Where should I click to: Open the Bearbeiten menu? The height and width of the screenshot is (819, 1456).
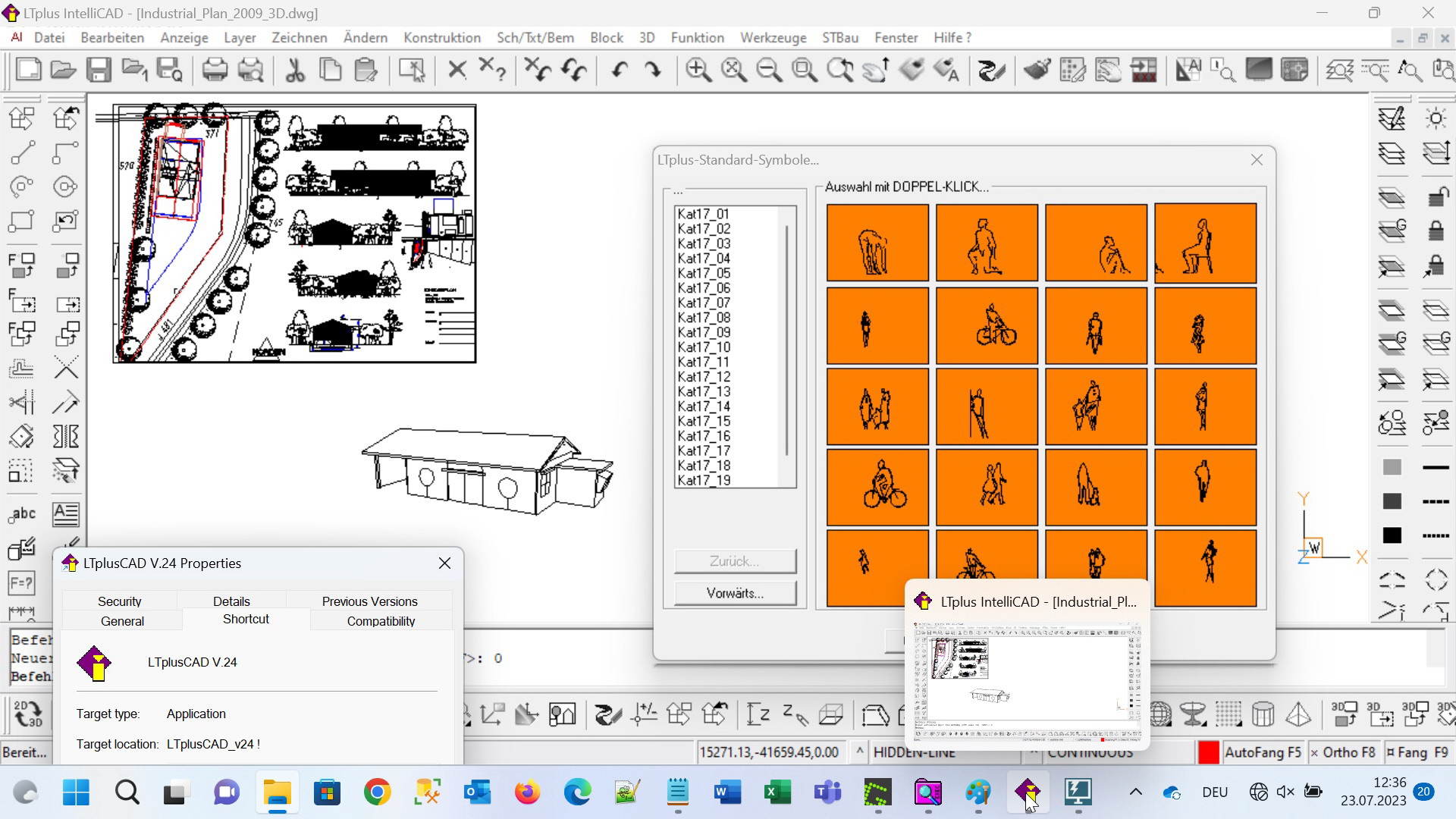pos(112,37)
